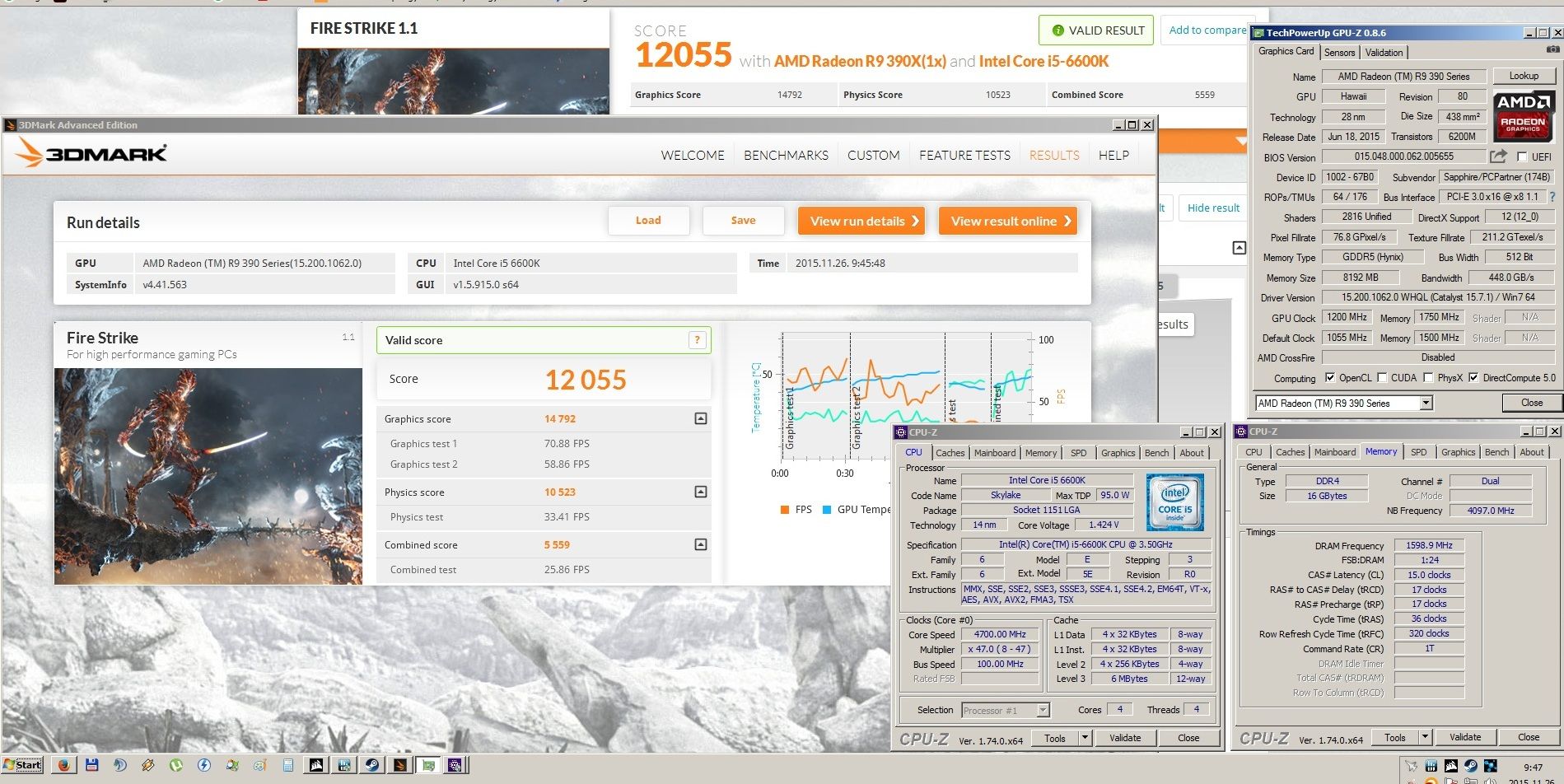This screenshot has width=1564, height=784.
Task: Switch to the Validation tab in GPU-Z
Action: [x=1384, y=52]
